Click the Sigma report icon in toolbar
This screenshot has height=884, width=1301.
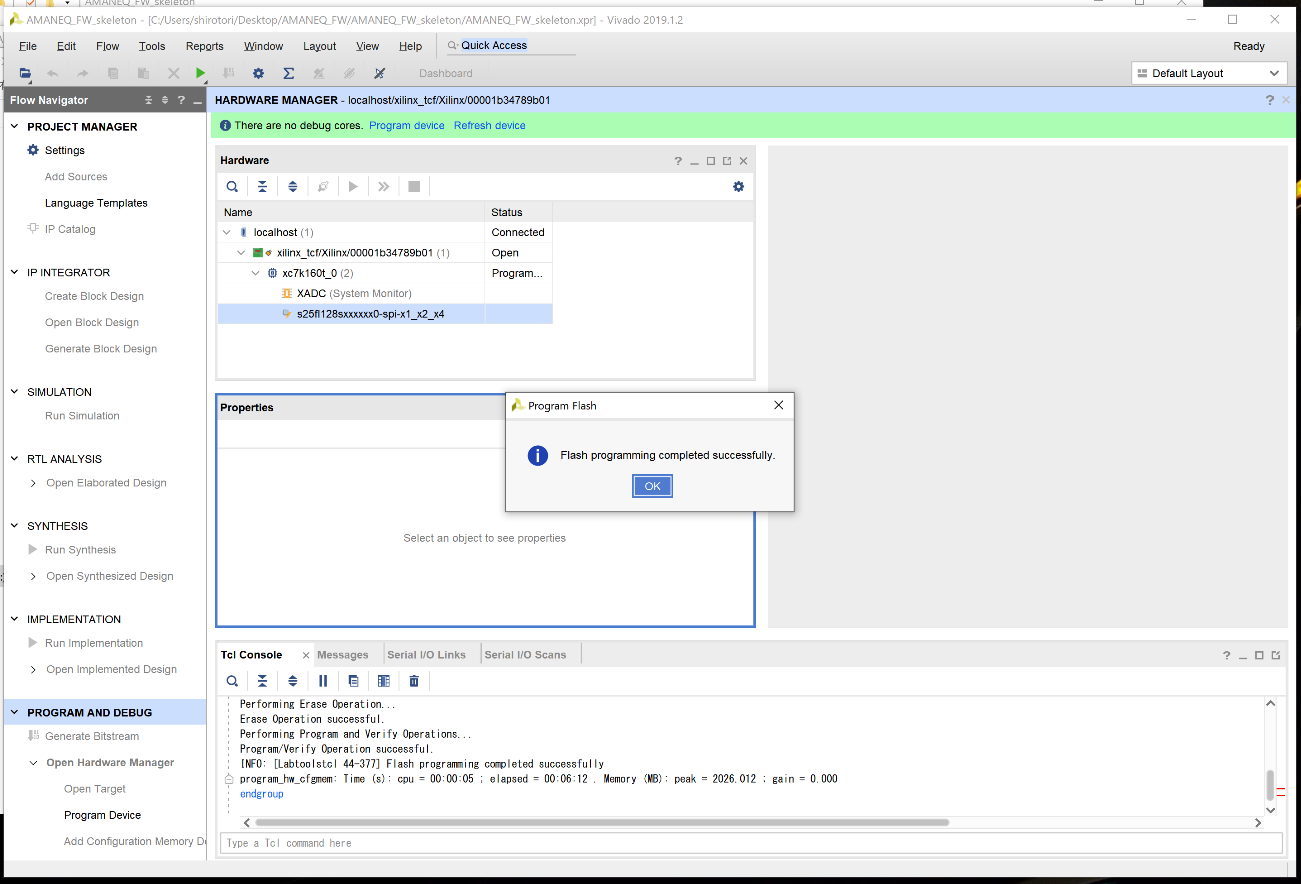[x=288, y=73]
